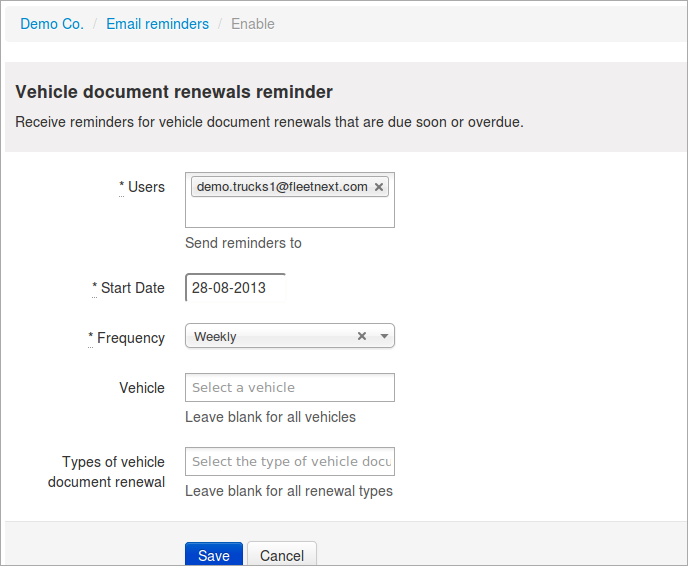Click the Enable breadcrumb text
This screenshot has width=688, height=566.
253,24
